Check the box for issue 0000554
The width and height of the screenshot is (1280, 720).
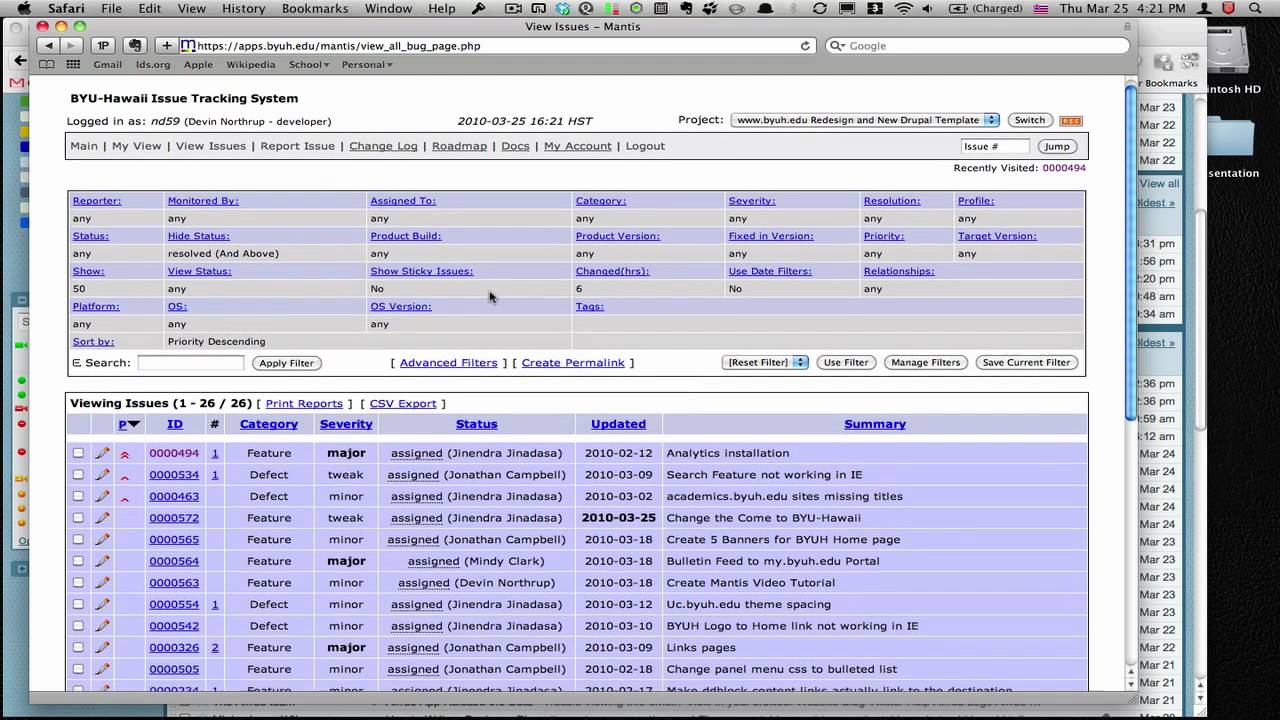pyautogui.click(x=78, y=605)
